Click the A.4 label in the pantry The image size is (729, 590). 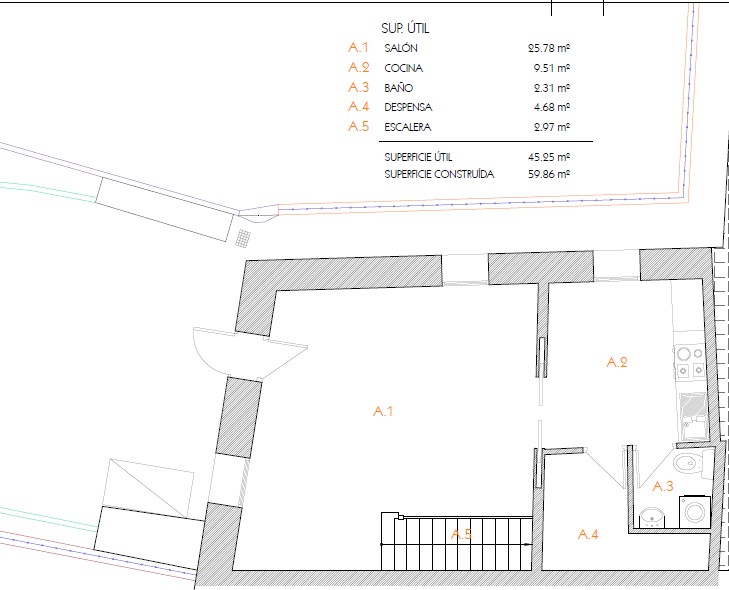pos(589,535)
